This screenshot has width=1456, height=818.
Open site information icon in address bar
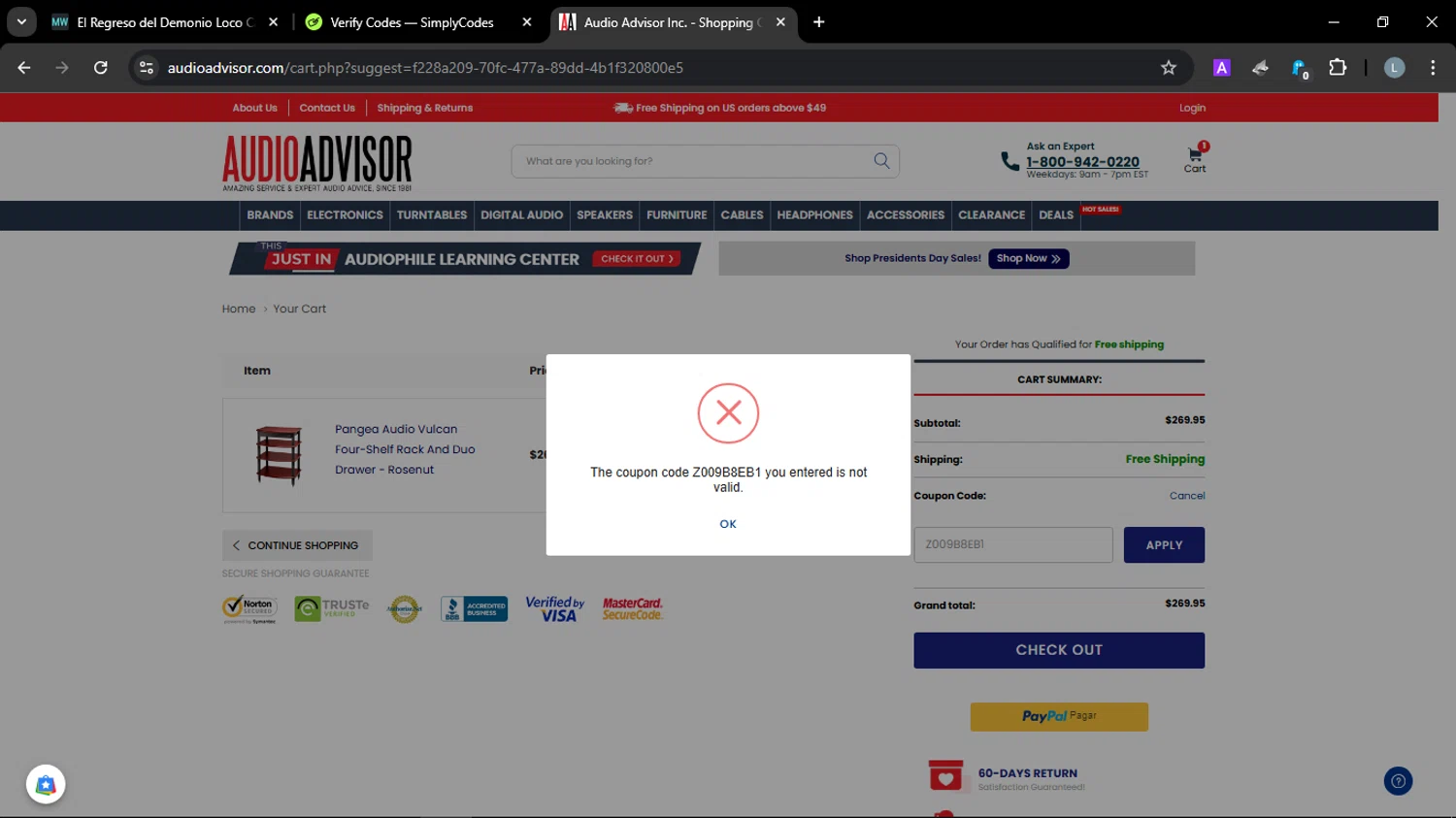pos(147,68)
